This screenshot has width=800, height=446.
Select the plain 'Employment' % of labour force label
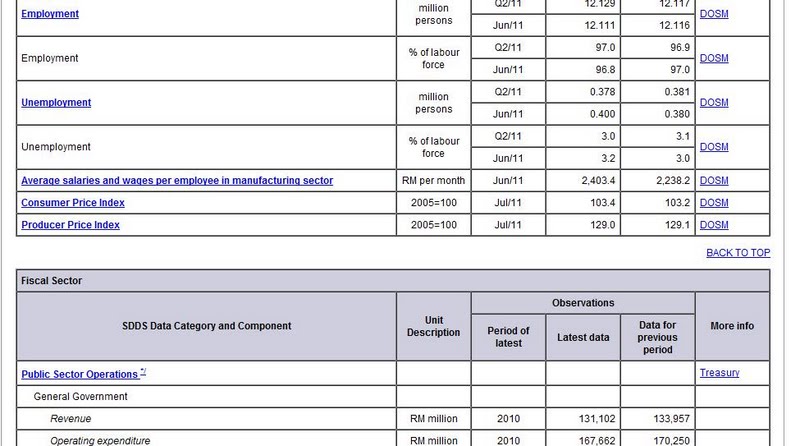pyautogui.click(x=50, y=58)
